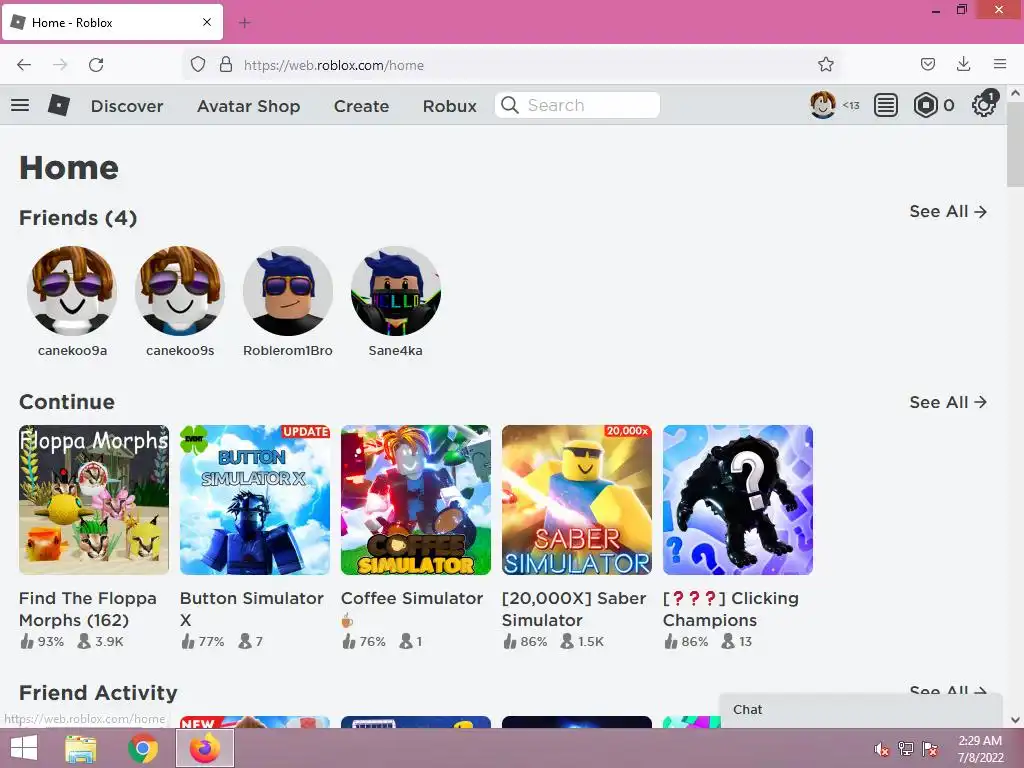Open a new browser tab
Viewport: 1024px width, 768px height.
[x=245, y=23]
